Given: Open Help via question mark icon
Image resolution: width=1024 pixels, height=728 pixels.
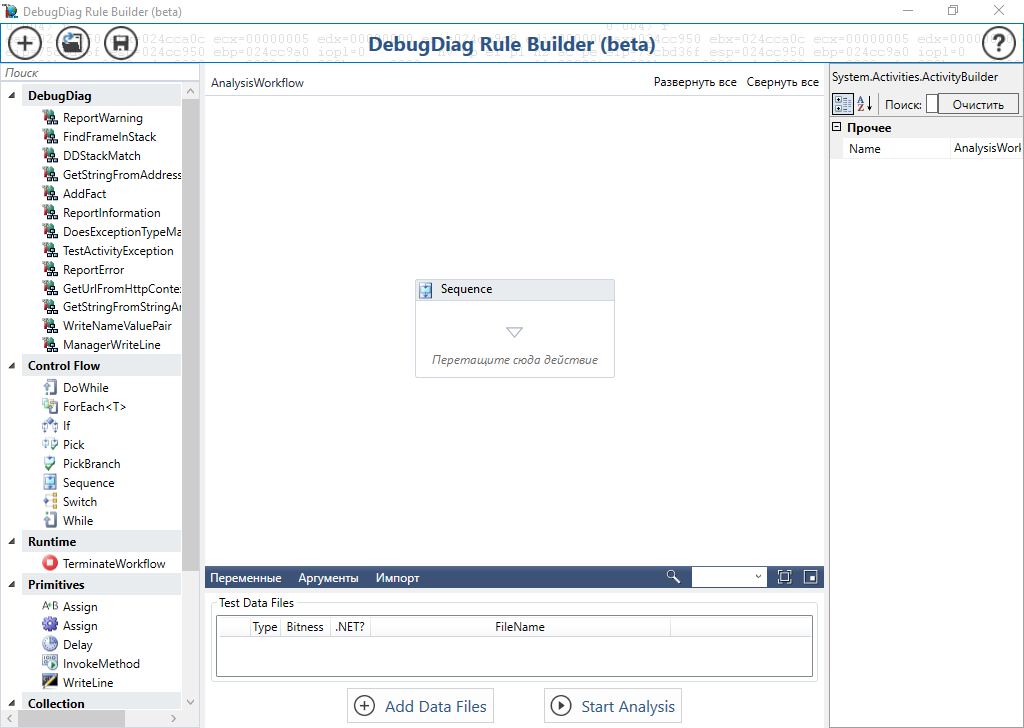Looking at the screenshot, I should [998, 43].
